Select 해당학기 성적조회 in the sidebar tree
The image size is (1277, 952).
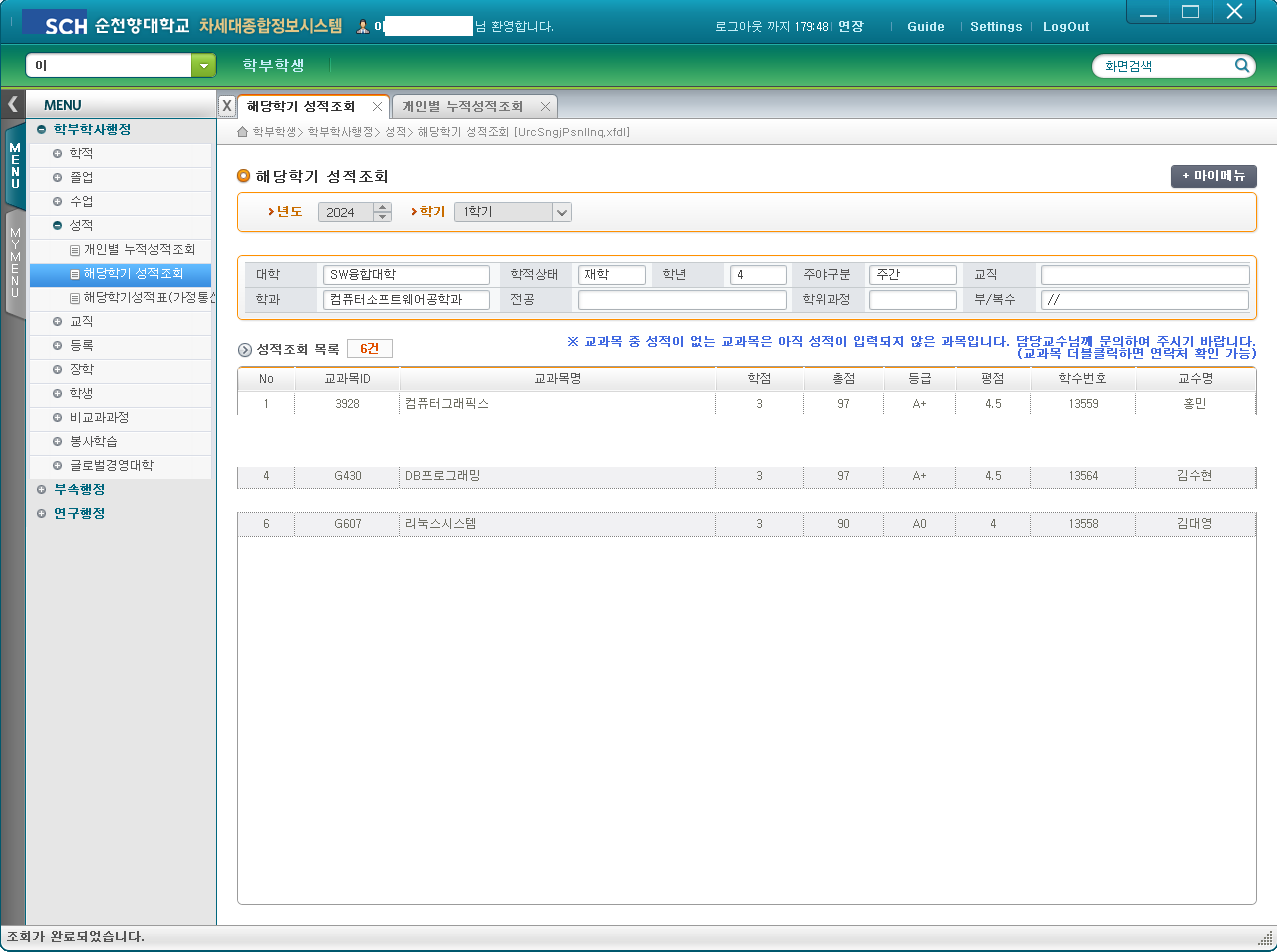133,273
